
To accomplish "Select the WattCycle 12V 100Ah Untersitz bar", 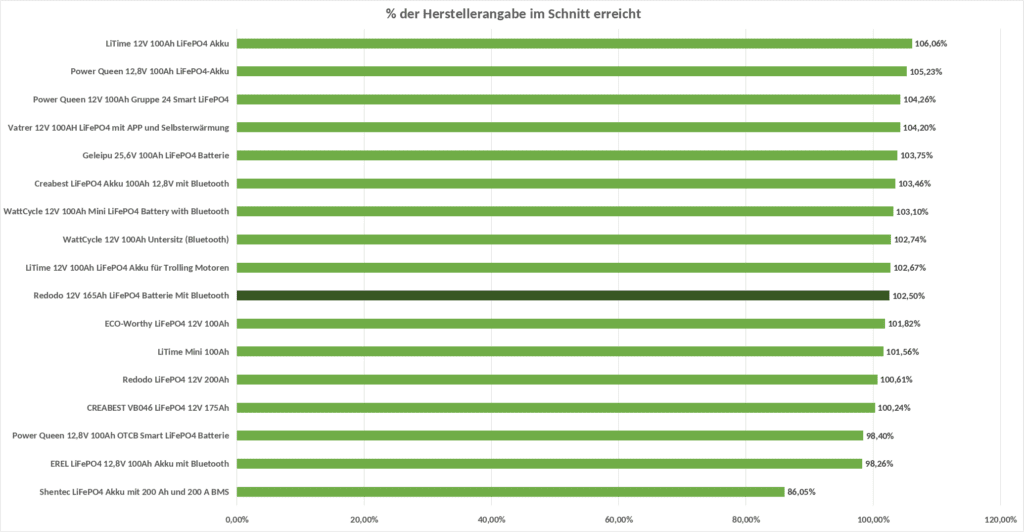I will tap(563, 239).
